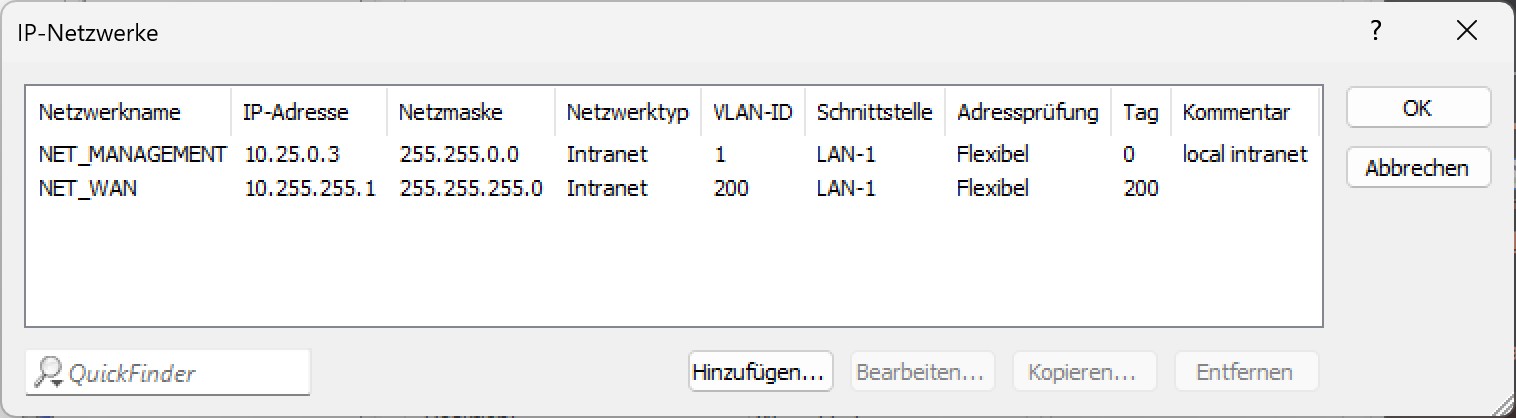Click the help question mark icon
1516x418 pixels.
click(1376, 32)
